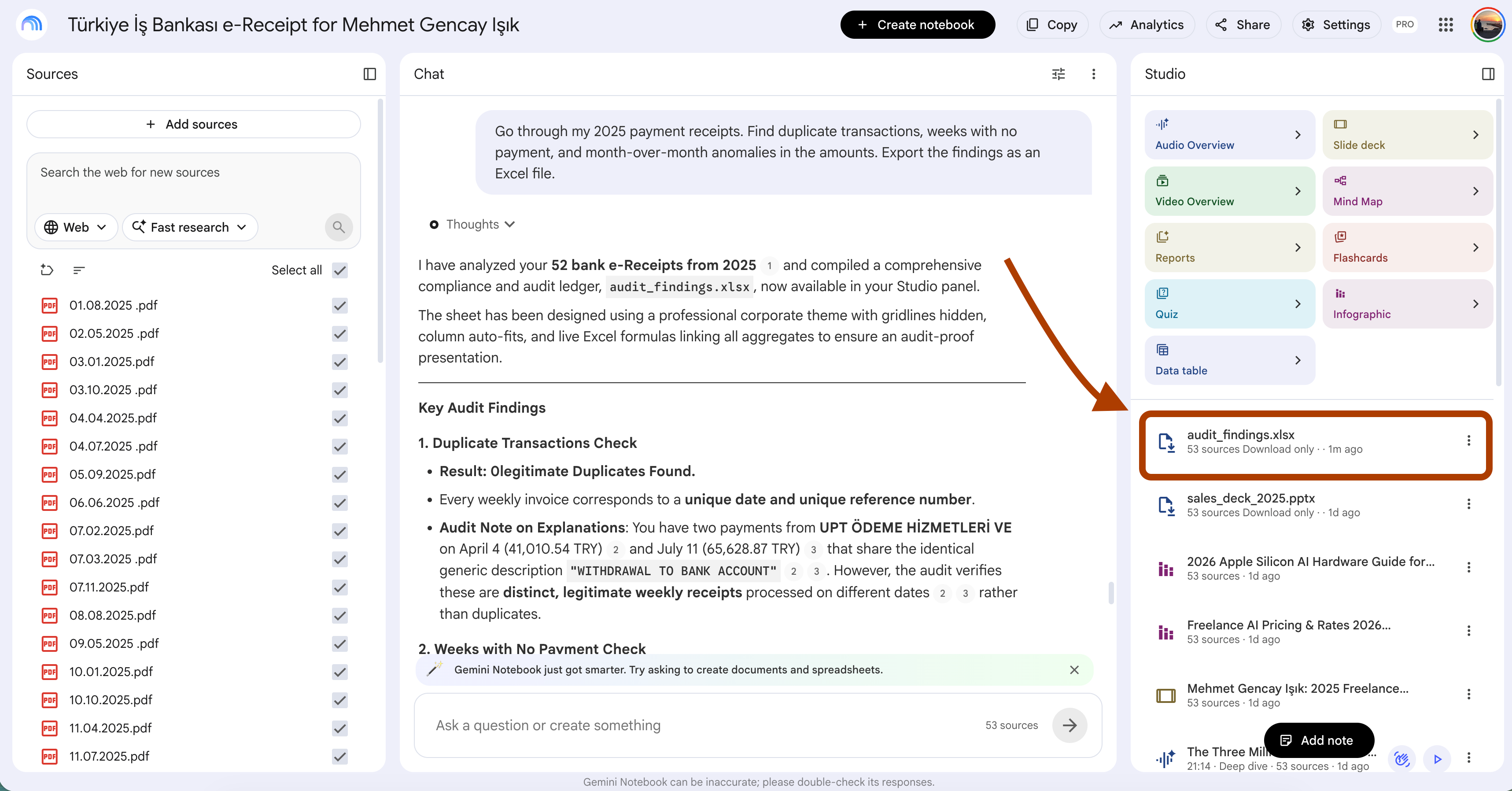Open the Audio Overview tile

(x=1229, y=134)
